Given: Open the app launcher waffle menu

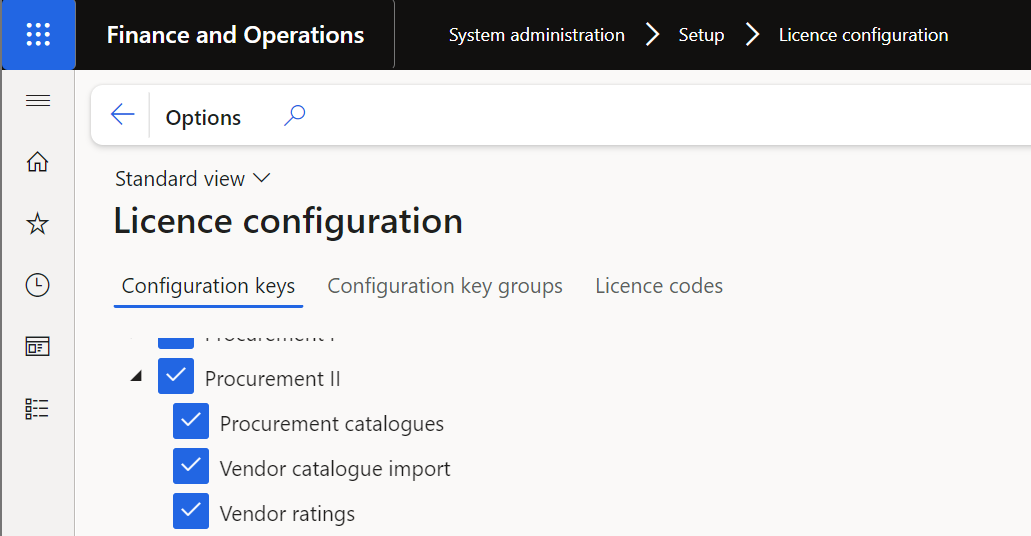Looking at the screenshot, I should (x=38, y=34).
